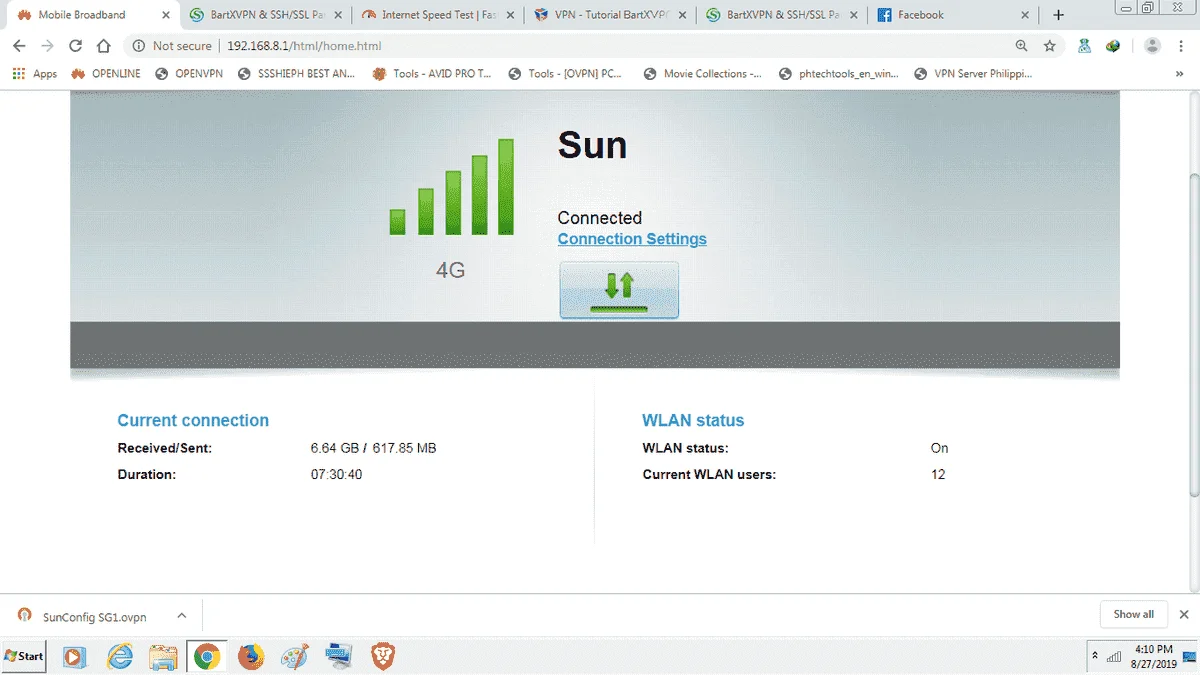Bookmark this page with the star icon
The width and height of the screenshot is (1200, 675).
(x=1050, y=46)
